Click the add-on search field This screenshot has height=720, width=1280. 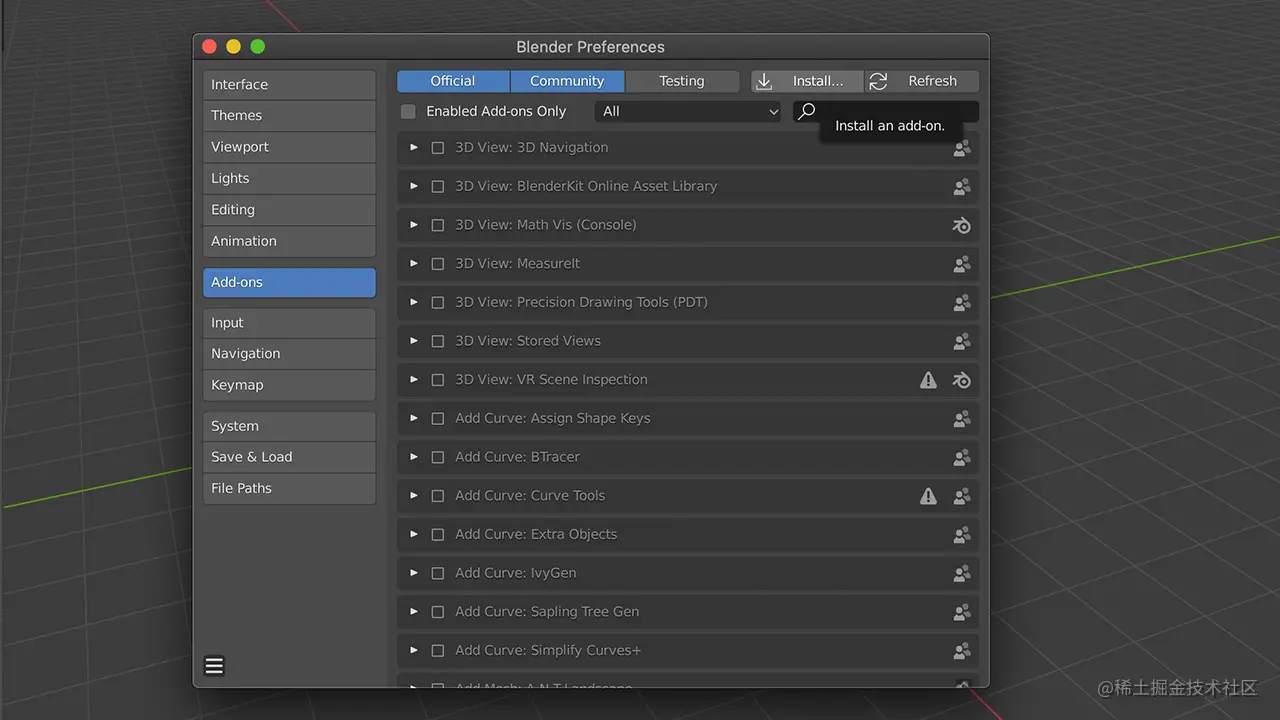point(886,112)
